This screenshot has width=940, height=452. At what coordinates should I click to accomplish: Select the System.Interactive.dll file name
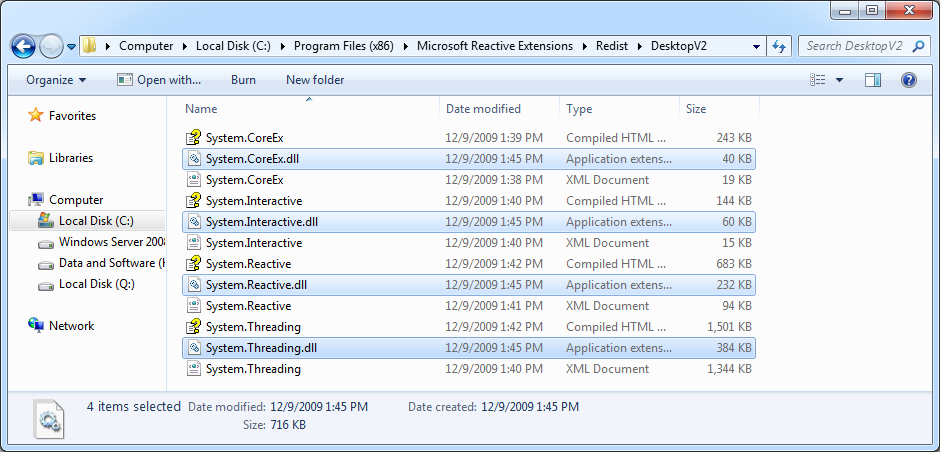[261, 222]
